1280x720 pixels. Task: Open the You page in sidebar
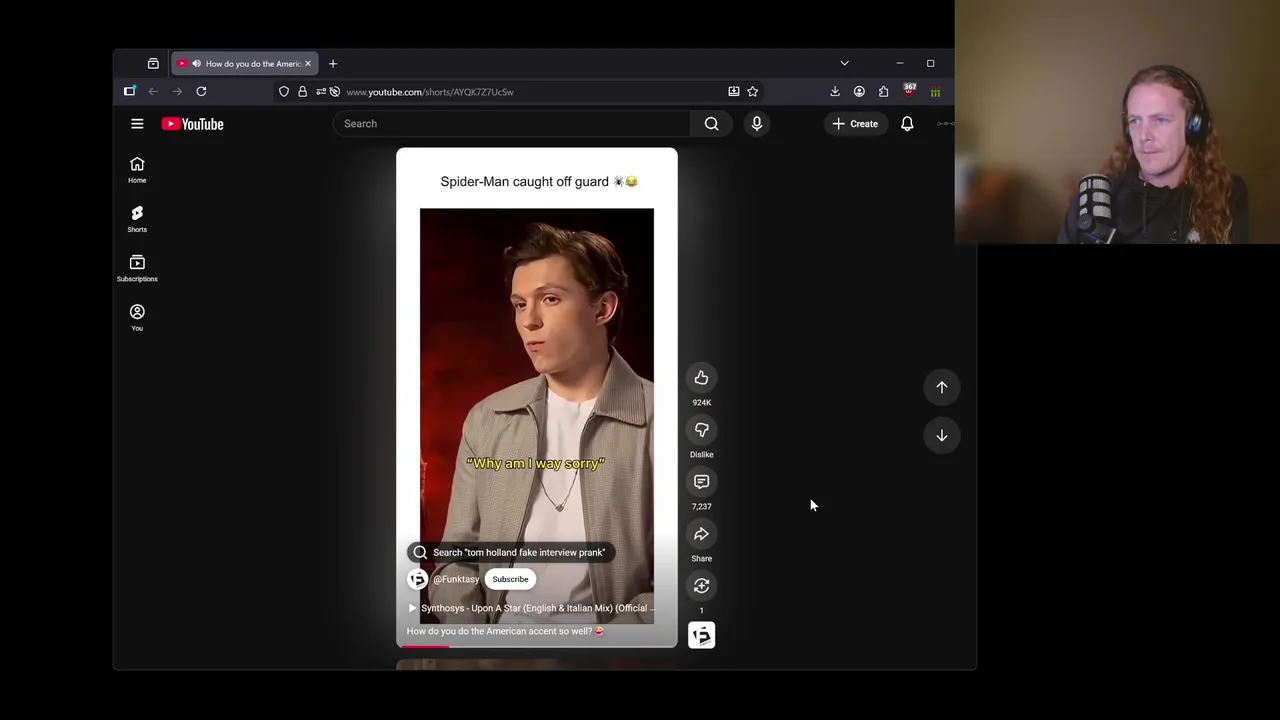137,317
